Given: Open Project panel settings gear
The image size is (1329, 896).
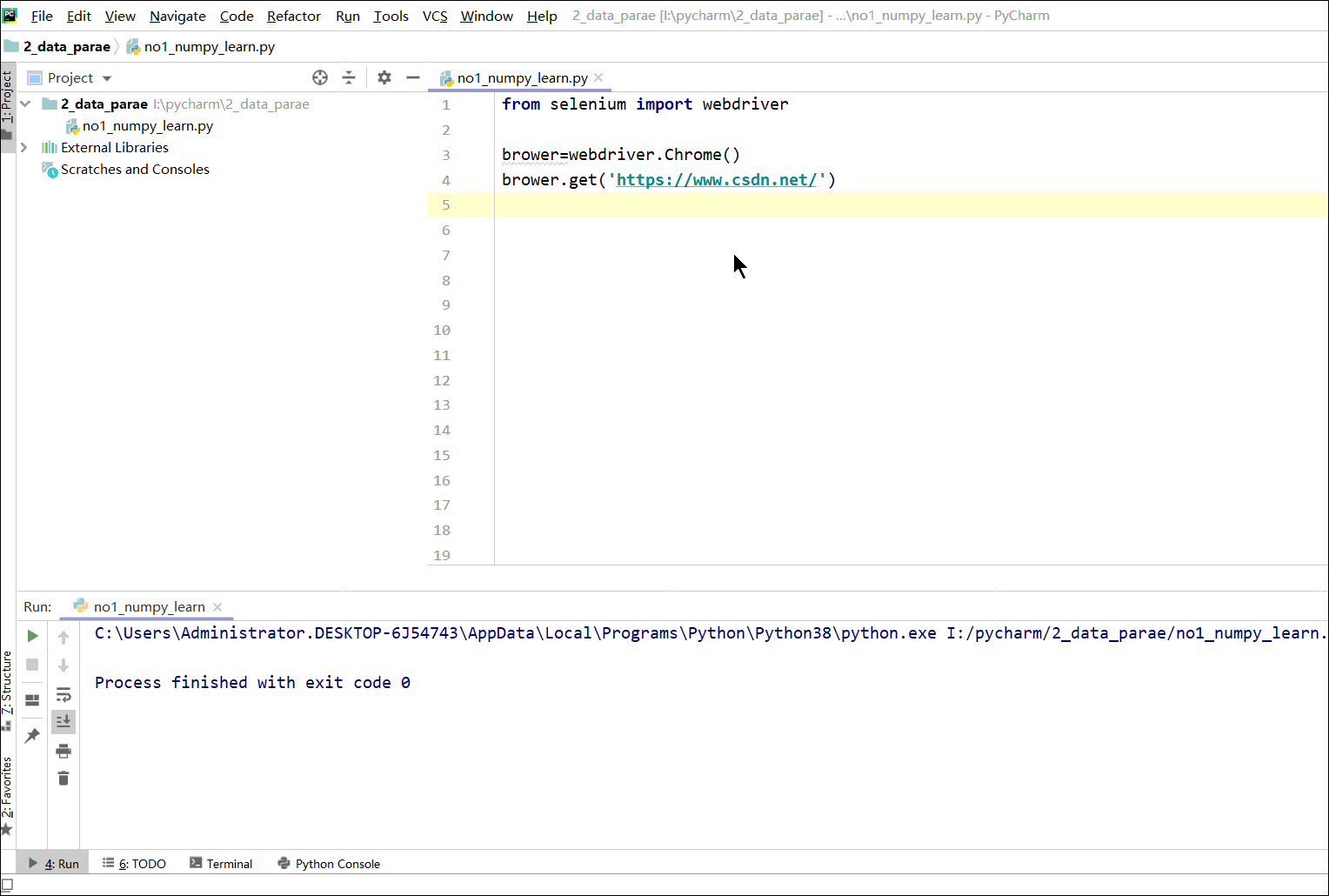Looking at the screenshot, I should tap(384, 77).
